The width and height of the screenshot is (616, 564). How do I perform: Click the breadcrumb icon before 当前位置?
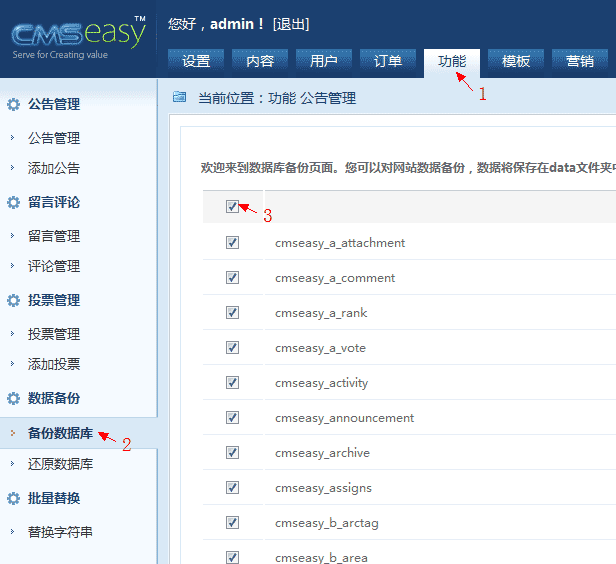pos(180,98)
